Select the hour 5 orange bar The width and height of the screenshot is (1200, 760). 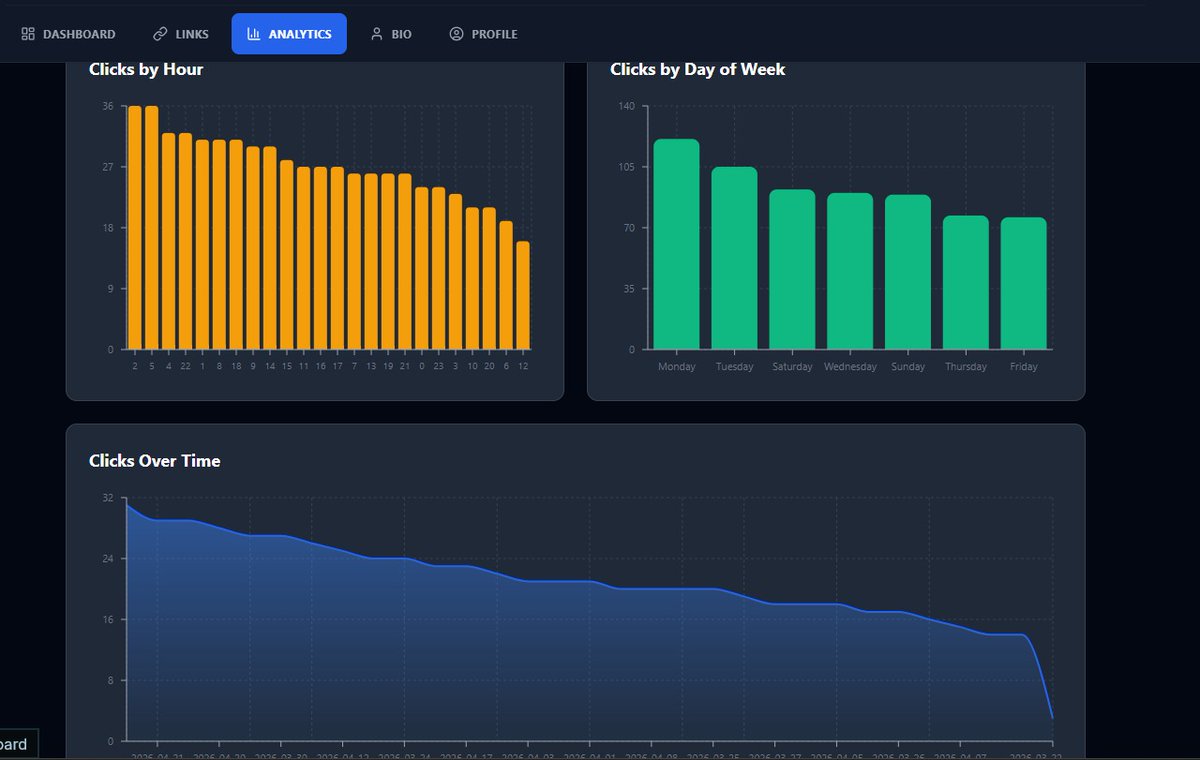(x=152, y=227)
